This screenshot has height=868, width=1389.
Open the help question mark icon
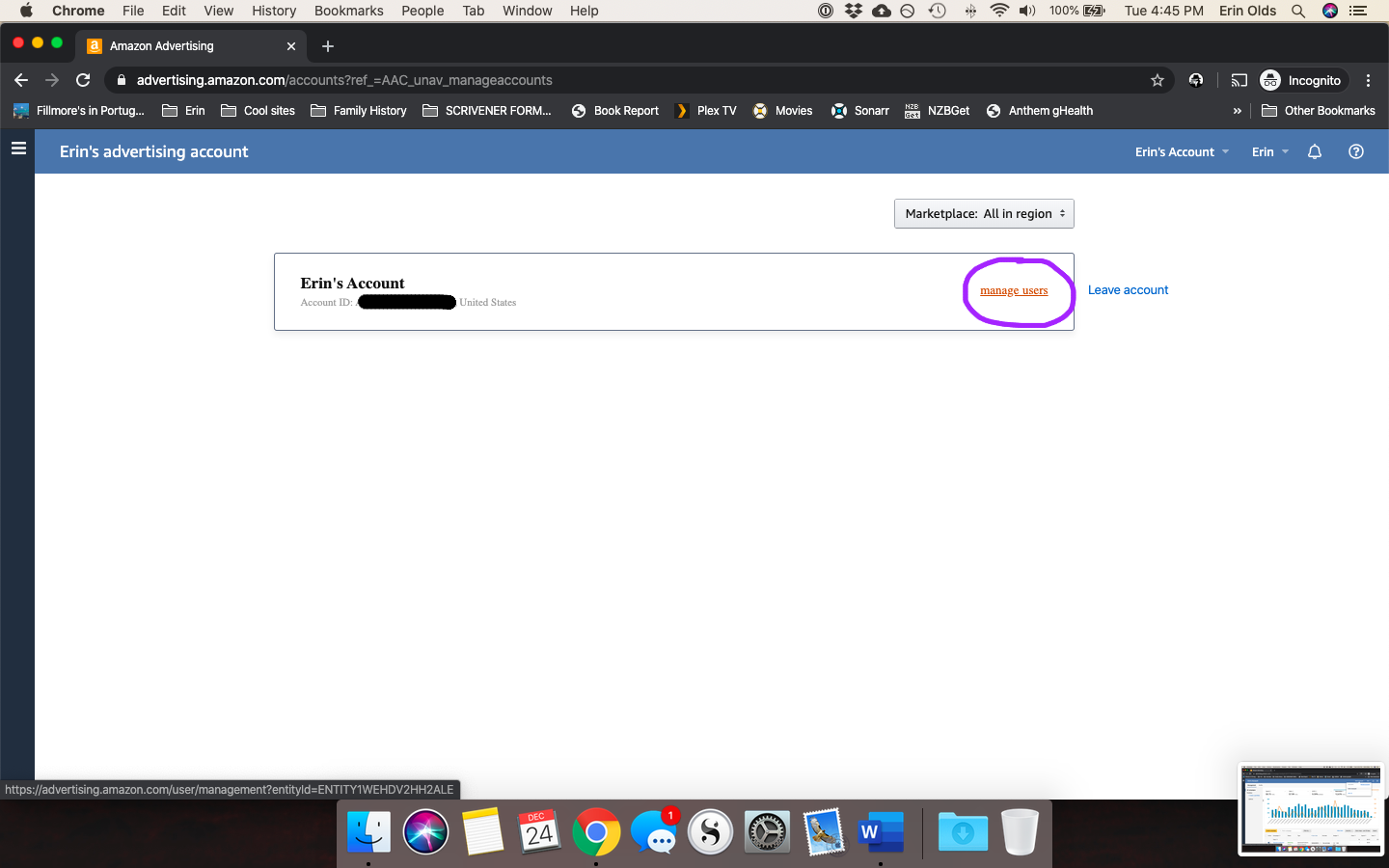1356,151
